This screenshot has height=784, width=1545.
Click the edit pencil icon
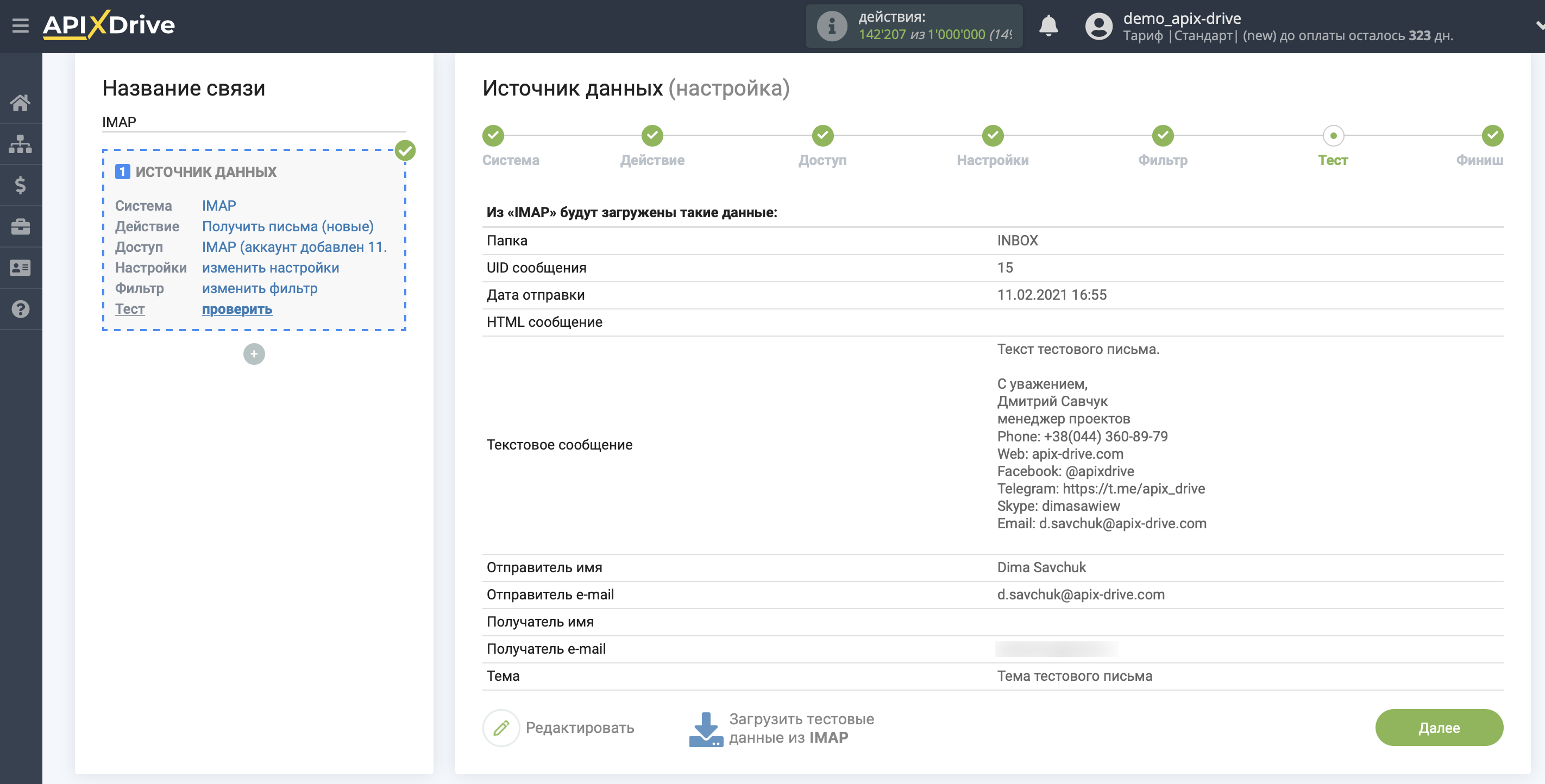pos(501,728)
